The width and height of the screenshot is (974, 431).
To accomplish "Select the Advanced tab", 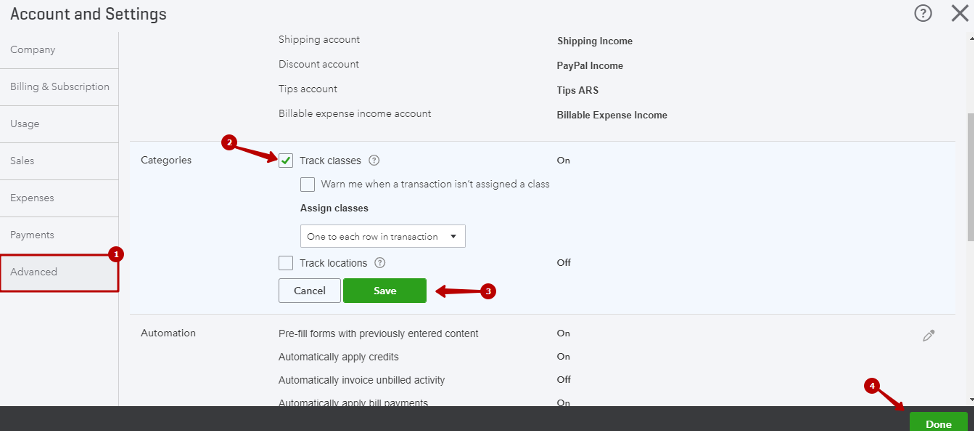I will [x=59, y=272].
